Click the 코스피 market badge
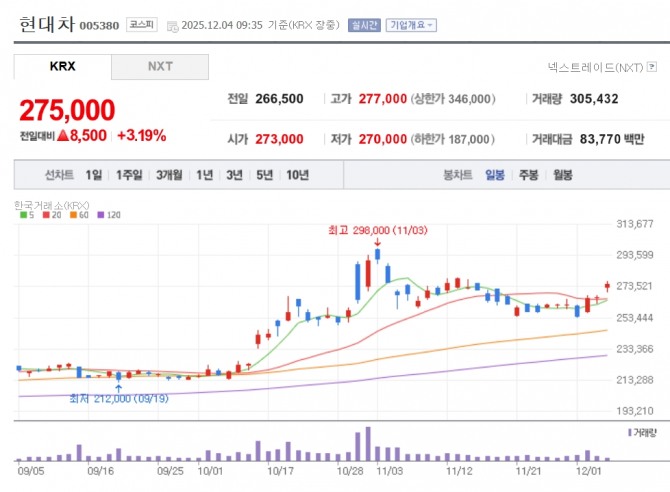Screen dimensions: 670x492 pos(140,25)
